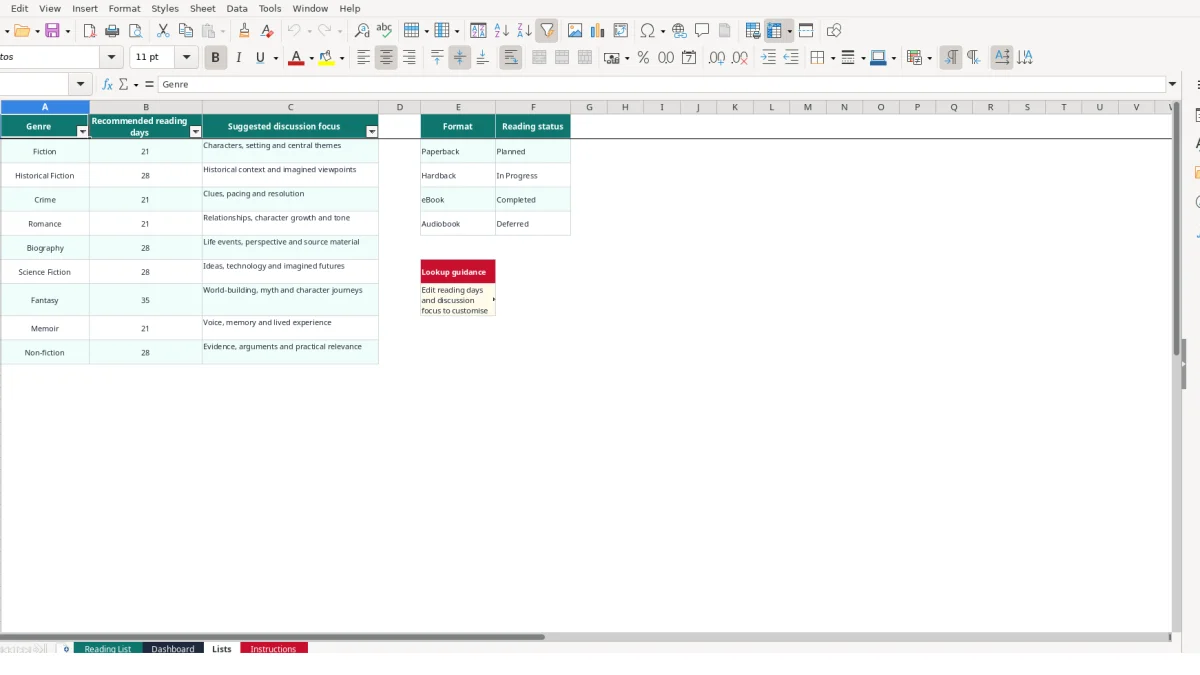The width and height of the screenshot is (1200, 675).
Task: Open the Draw Functions shapes icon
Action: tap(834, 31)
